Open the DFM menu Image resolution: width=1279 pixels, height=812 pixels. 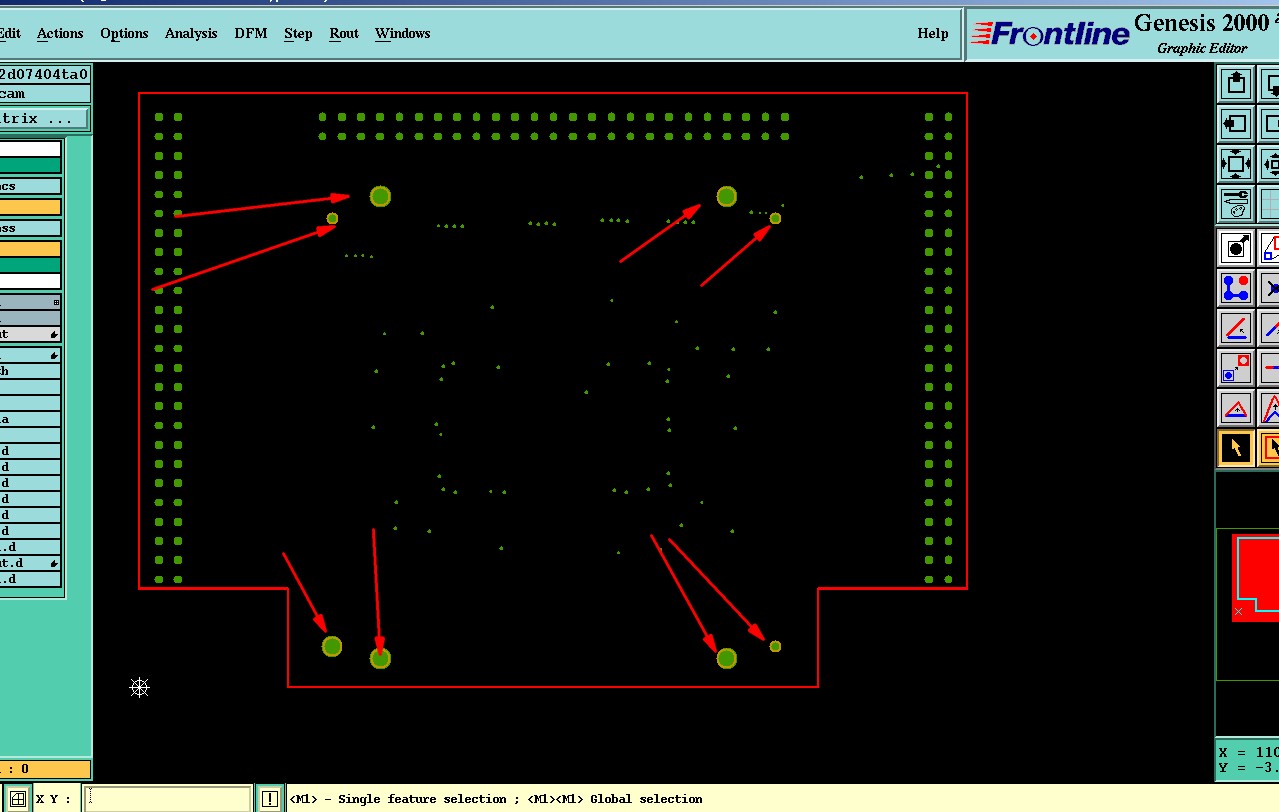tap(251, 33)
